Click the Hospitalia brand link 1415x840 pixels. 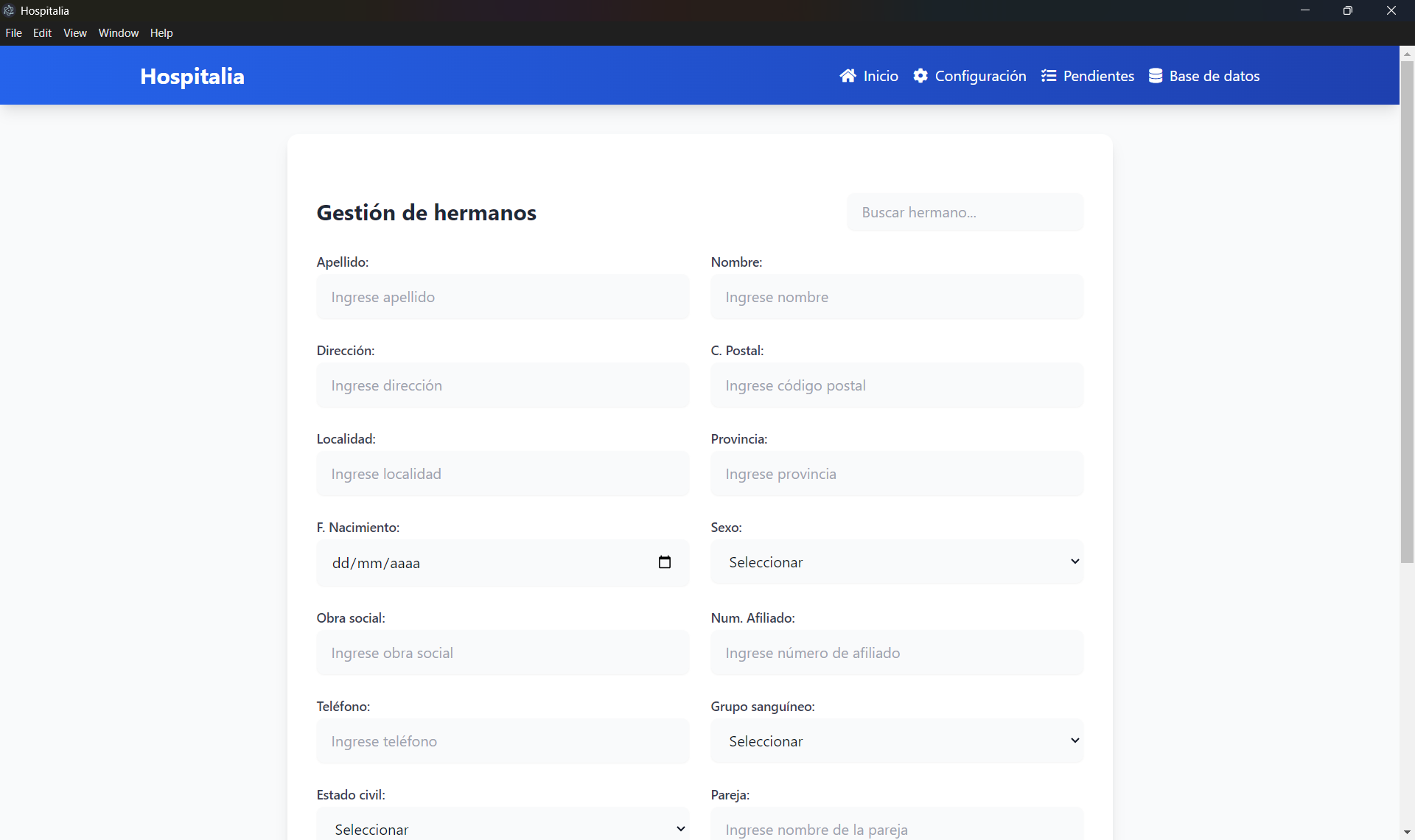(x=192, y=76)
